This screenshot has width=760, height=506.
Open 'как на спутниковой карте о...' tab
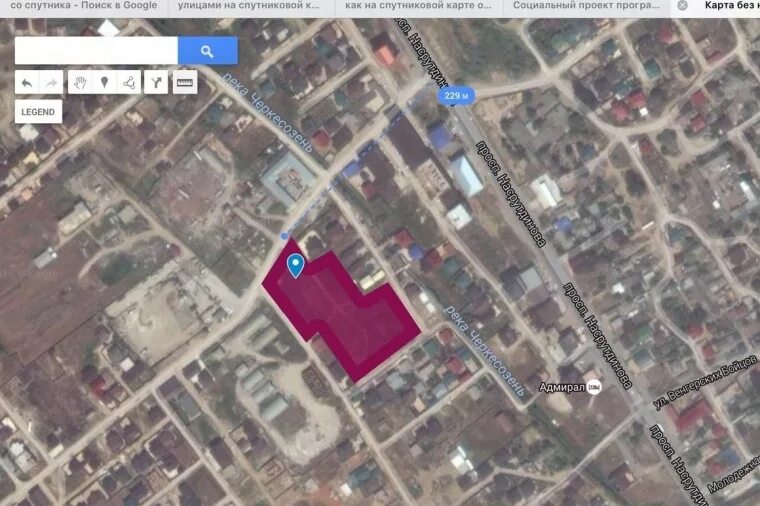(418, 6)
